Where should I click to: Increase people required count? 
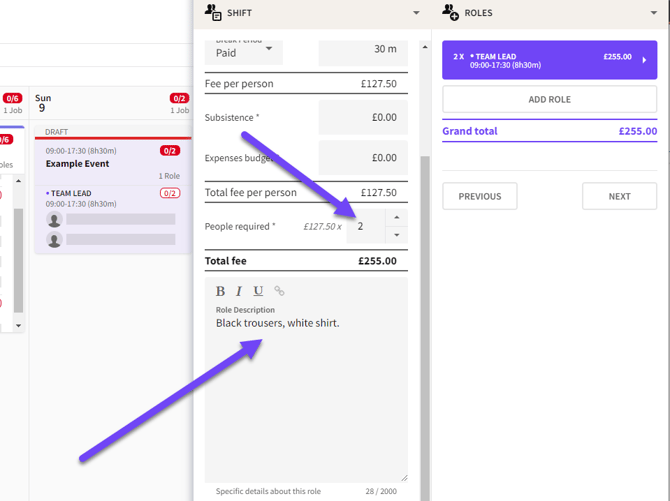pos(397,218)
